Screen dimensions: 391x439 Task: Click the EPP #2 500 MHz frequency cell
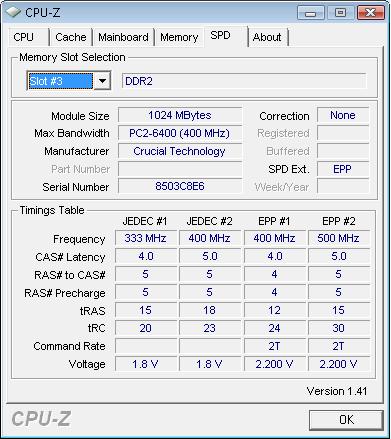click(x=339, y=238)
